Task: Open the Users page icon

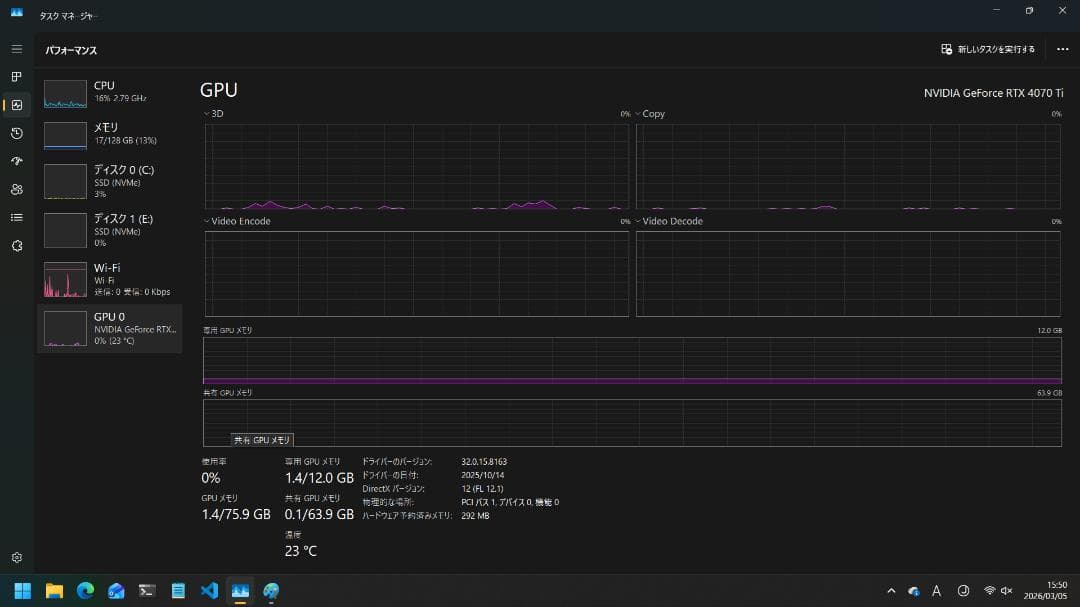Action: tap(16, 189)
